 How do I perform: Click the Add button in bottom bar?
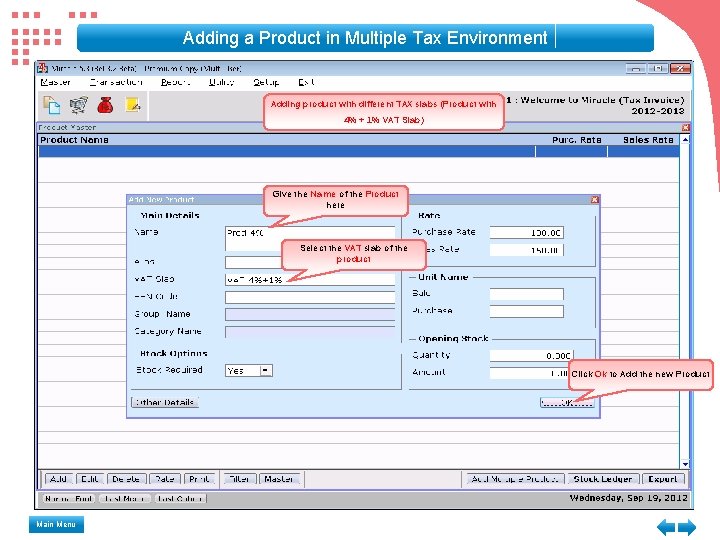59,479
